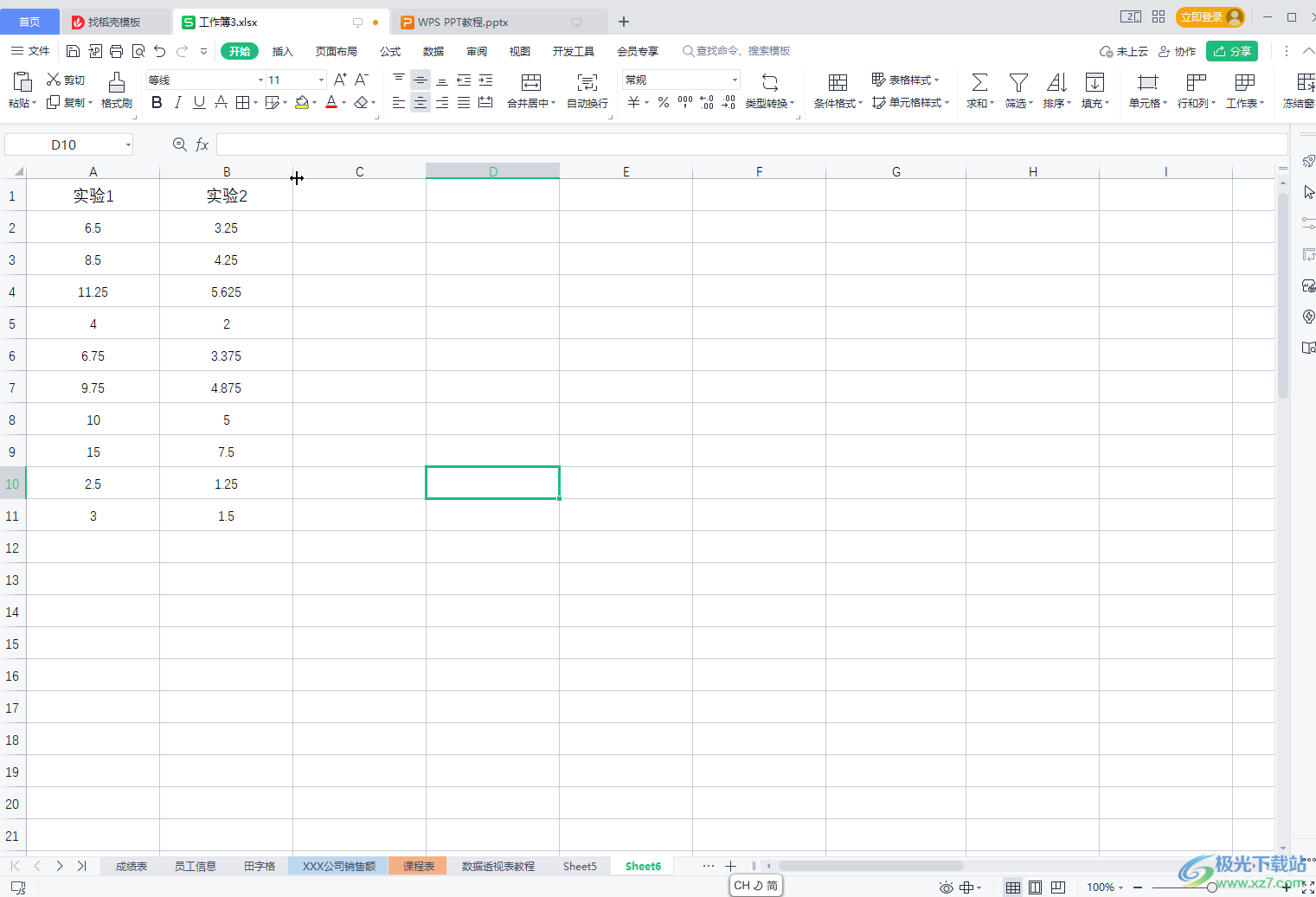Click 协作 collaborate button
This screenshot has height=897, width=1316.
[1177, 51]
